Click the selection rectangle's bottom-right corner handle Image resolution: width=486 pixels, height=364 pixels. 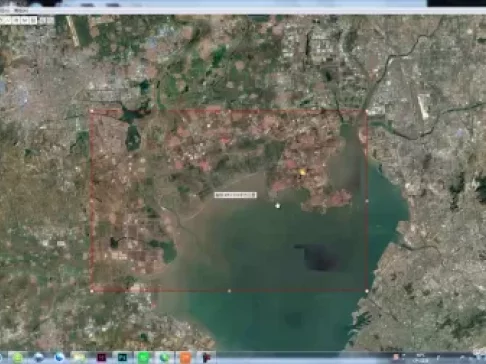pyautogui.click(x=367, y=291)
